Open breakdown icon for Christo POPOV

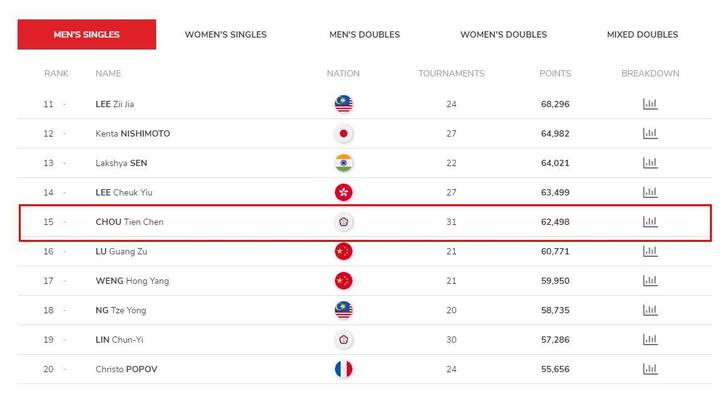(x=650, y=369)
